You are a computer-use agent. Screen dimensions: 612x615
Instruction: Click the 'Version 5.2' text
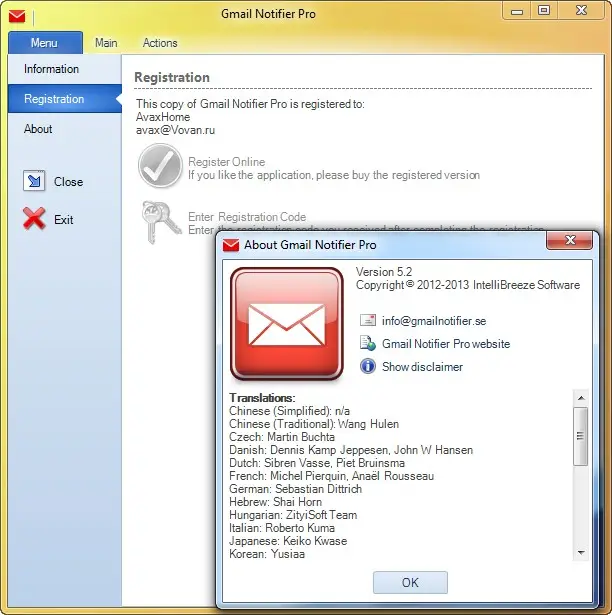(x=384, y=272)
